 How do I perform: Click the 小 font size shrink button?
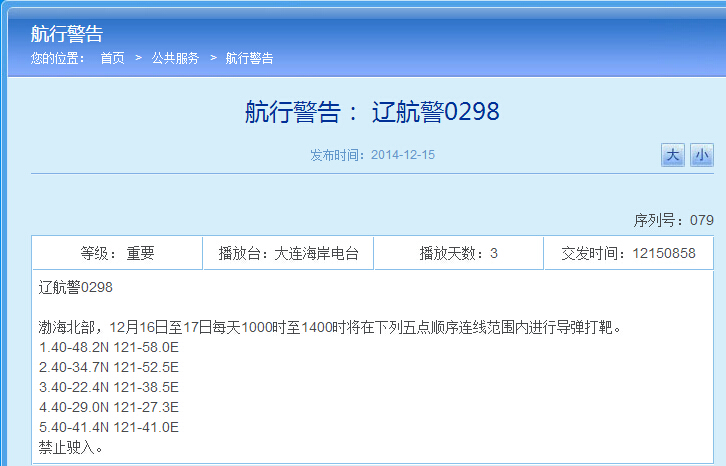pos(702,155)
